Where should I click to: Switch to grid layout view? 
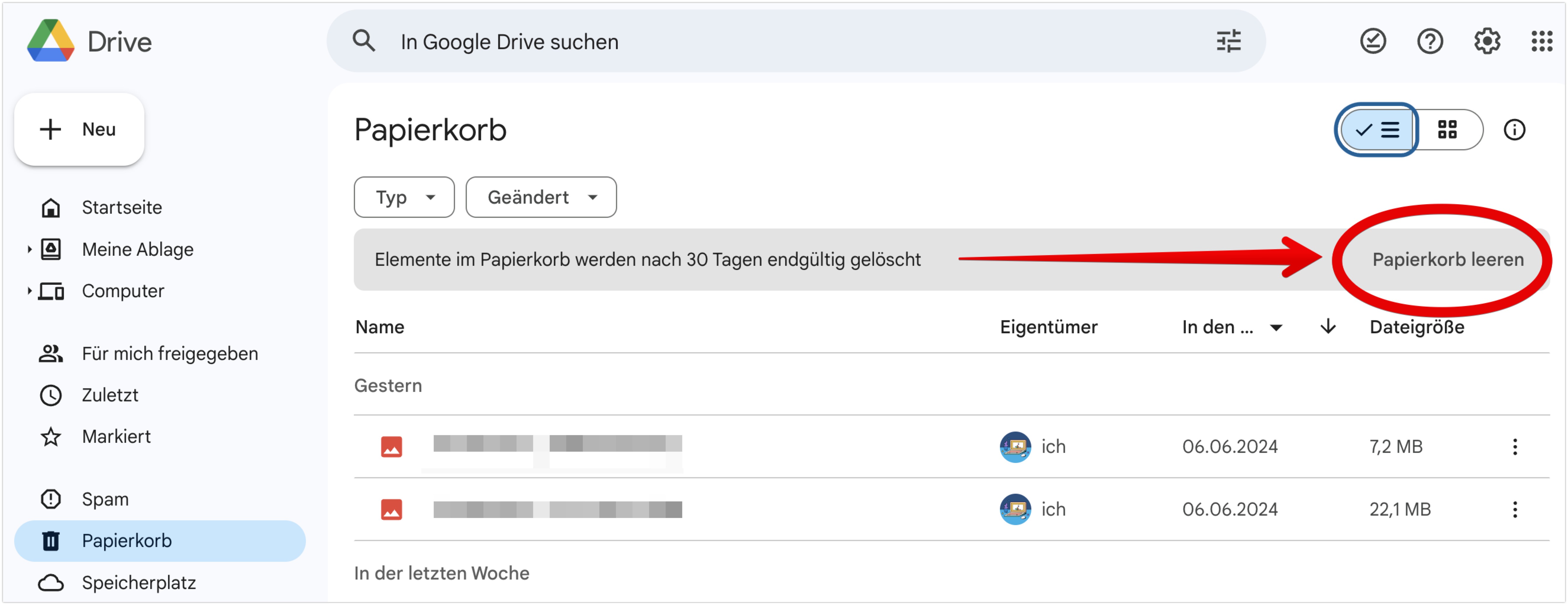tap(1448, 130)
